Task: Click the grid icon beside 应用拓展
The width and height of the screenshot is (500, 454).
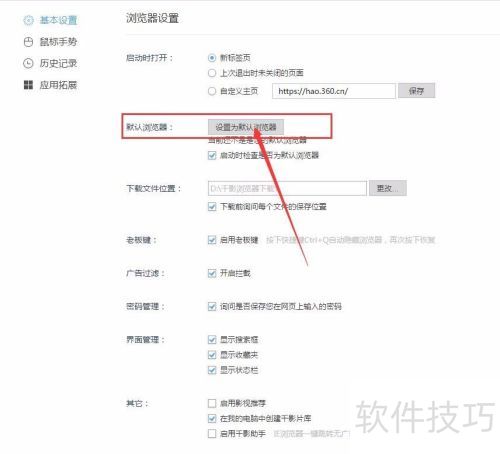Action: click(x=28, y=85)
